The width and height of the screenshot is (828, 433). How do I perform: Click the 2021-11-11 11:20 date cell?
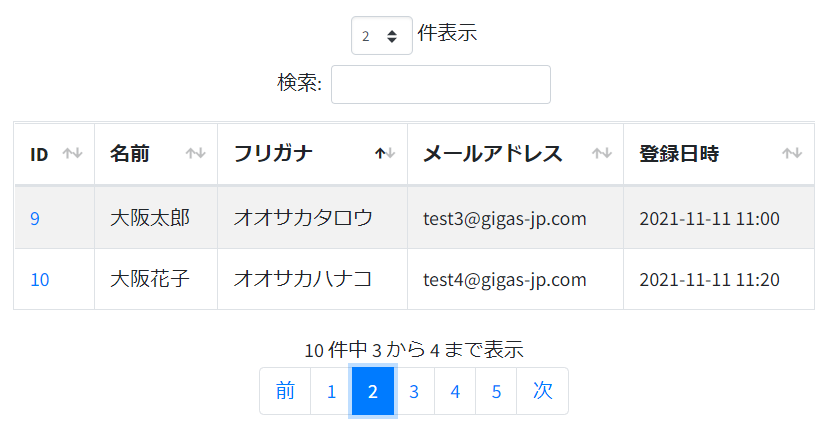[x=719, y=279]
